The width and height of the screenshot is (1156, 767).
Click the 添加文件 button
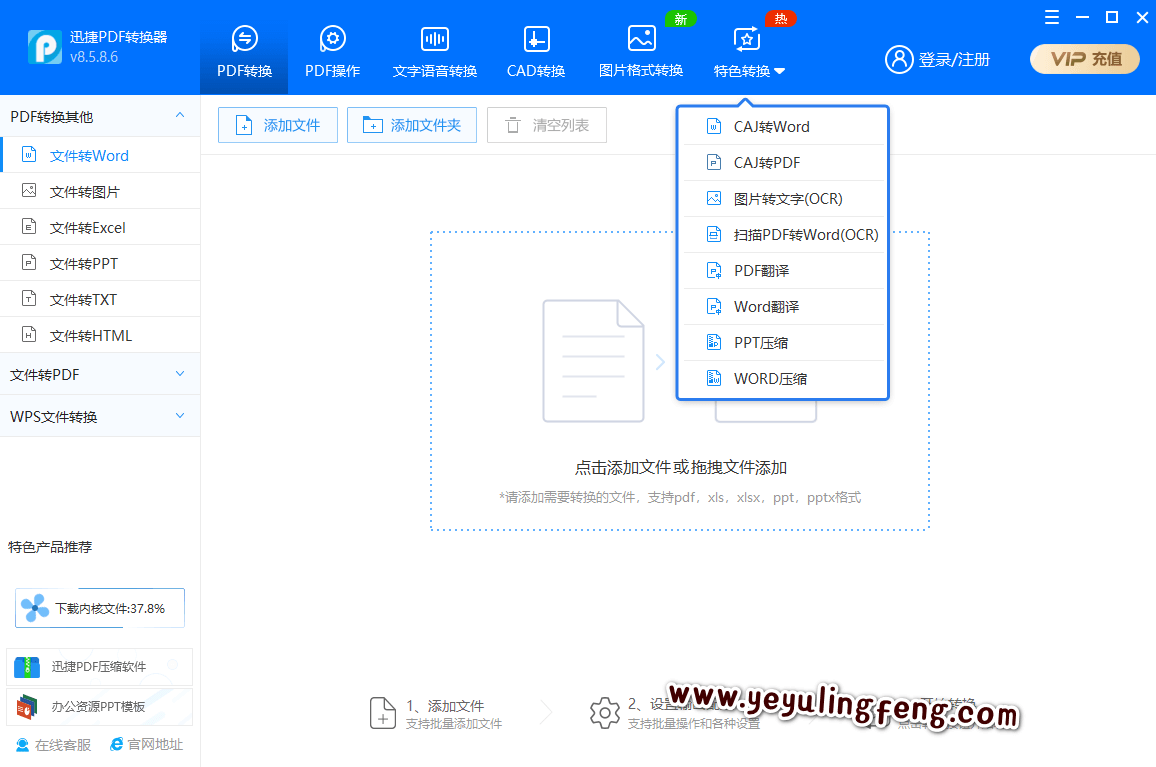tap(278, 125)
